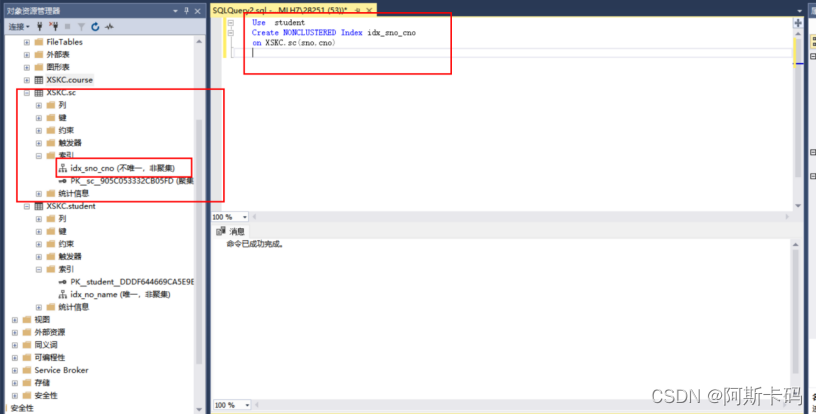817x415 pixels.
Task: Click the connect plug icon in Object Explorer
Action: [40, 26]
